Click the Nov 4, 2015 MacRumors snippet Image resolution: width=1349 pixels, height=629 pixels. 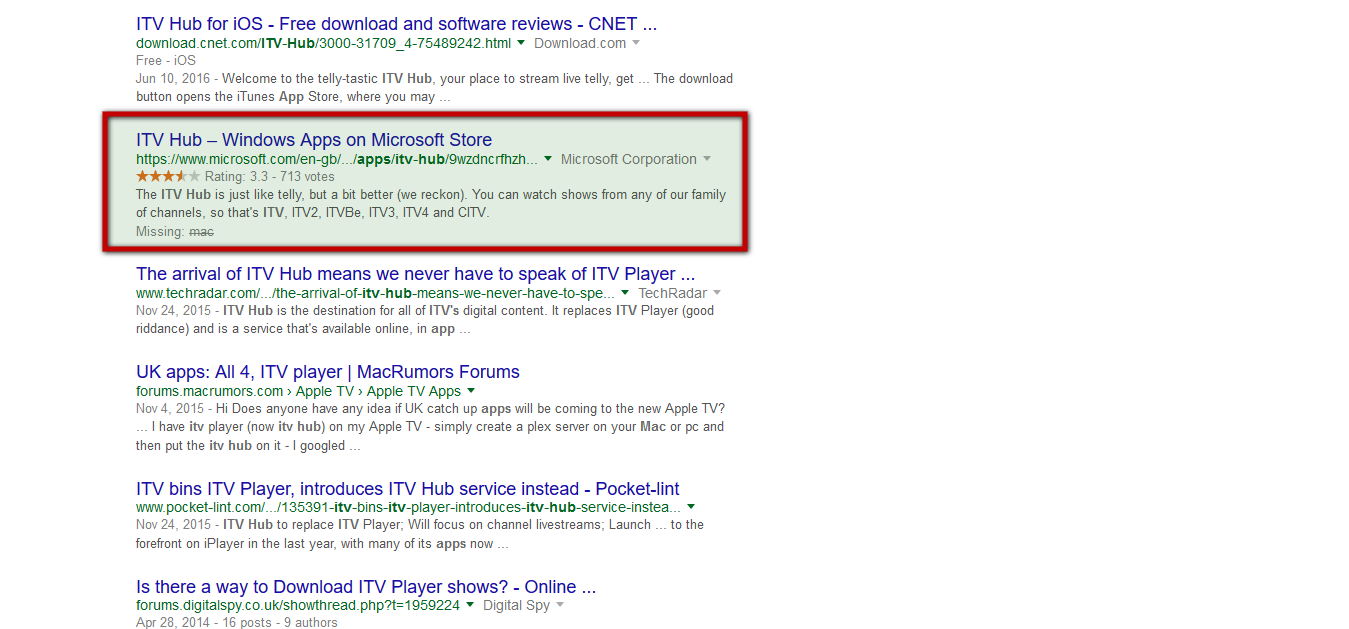pyautogui.click(x=430, y=427)
